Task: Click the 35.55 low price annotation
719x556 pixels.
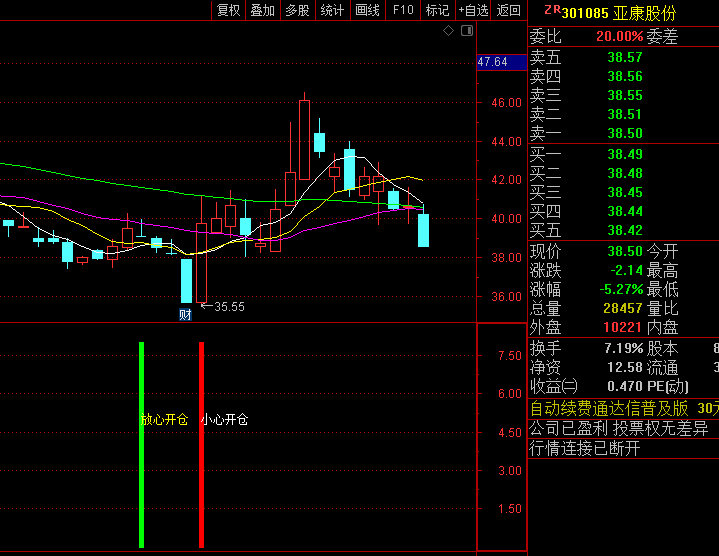Action: click(x=224, y=307)
